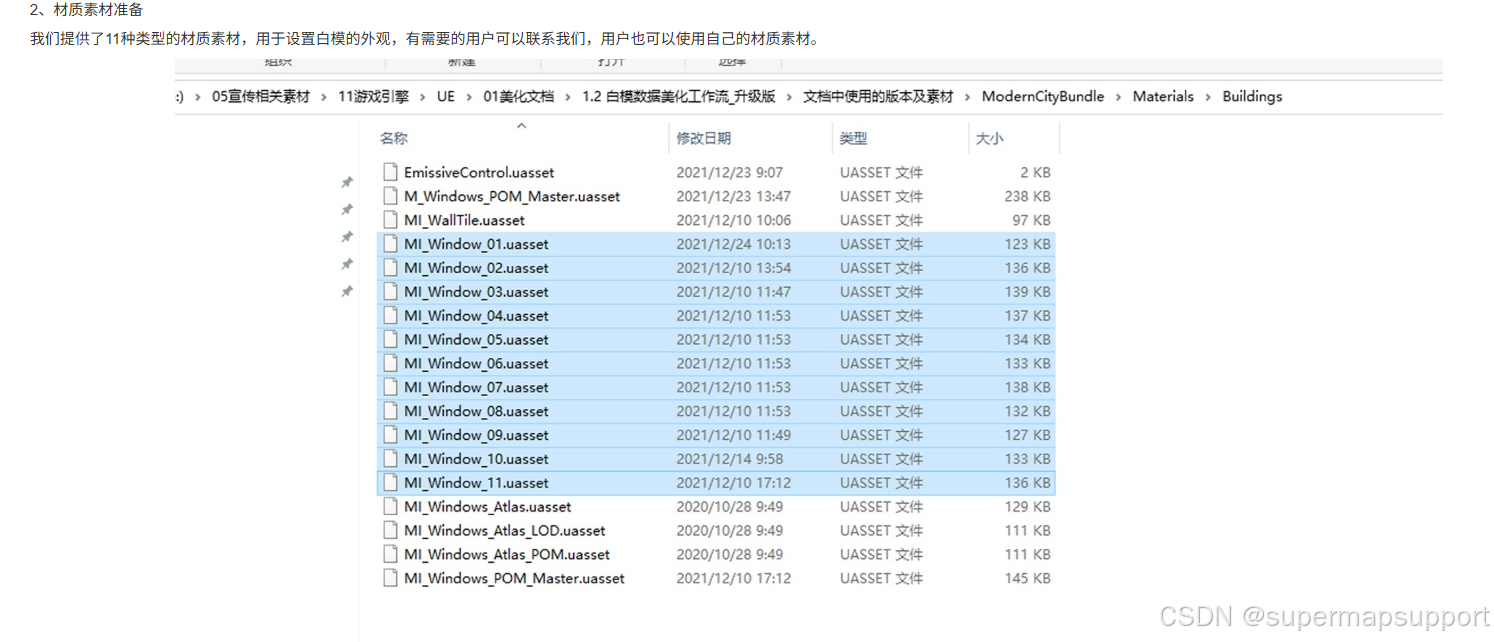Image resolution: width=1494 pixels, height=642 pixels.
Task: Click the MI_Window_07.uasset file icon
Action: pyautogui.click(x=391, y=388)
